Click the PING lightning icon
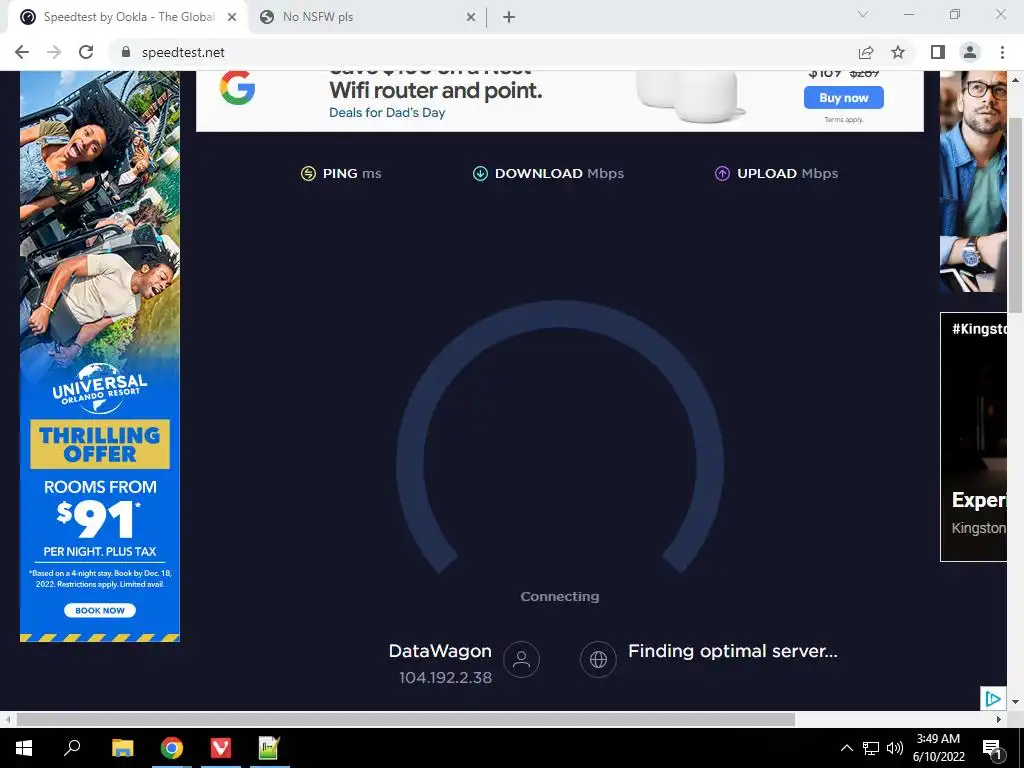Viewport: 1024px width, 768px height. click(x=308, y=173)
